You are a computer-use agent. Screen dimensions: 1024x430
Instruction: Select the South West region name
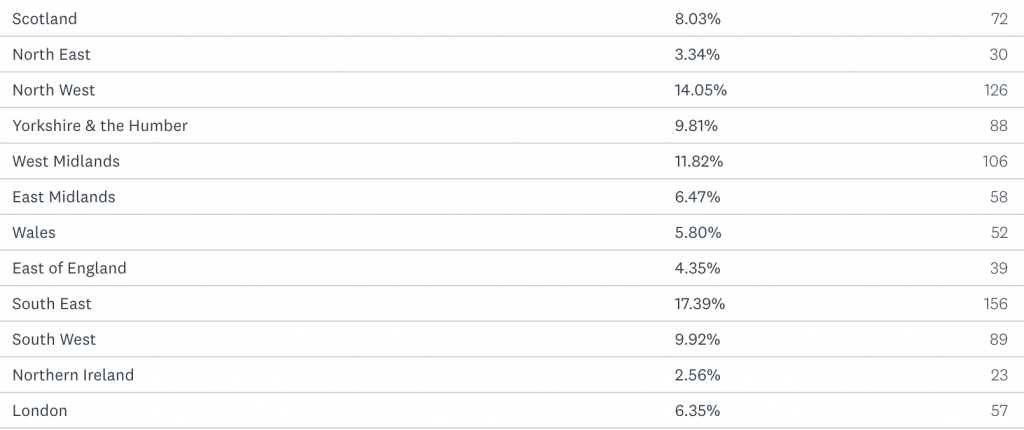(54, 339)
